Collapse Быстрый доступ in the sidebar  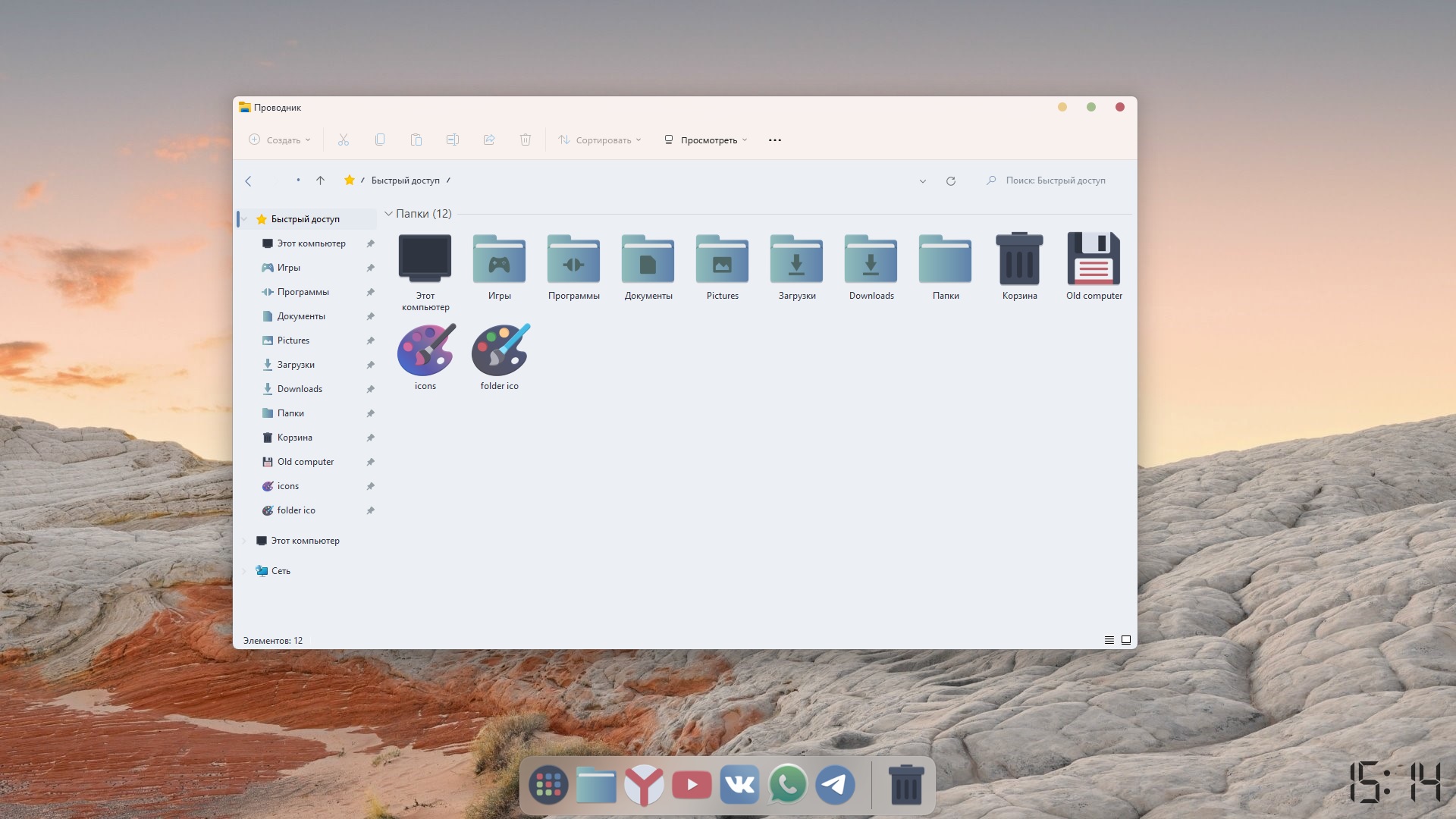tap(244, 219)
